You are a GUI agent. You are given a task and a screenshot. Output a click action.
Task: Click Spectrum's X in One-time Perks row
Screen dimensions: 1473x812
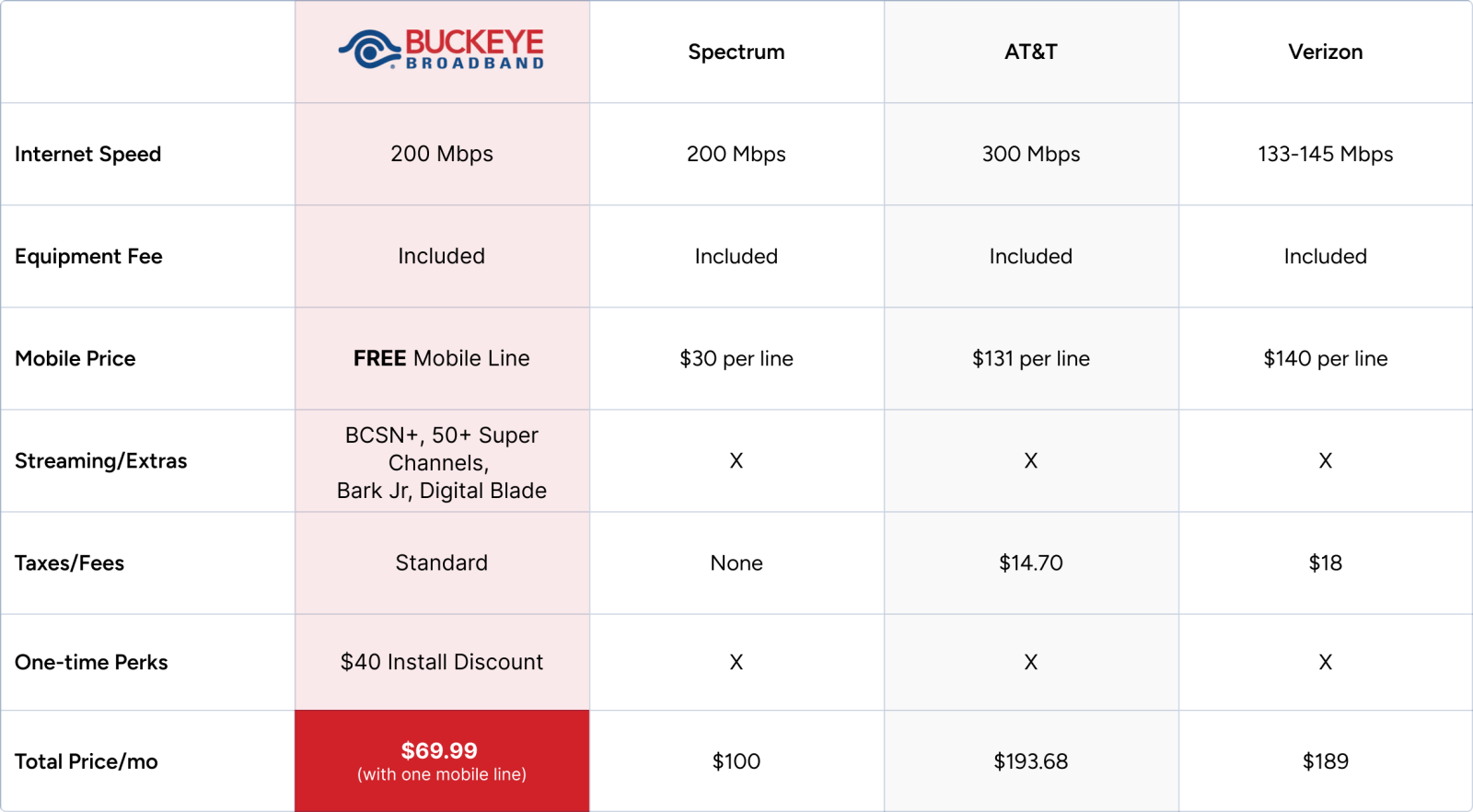point(736,662)
